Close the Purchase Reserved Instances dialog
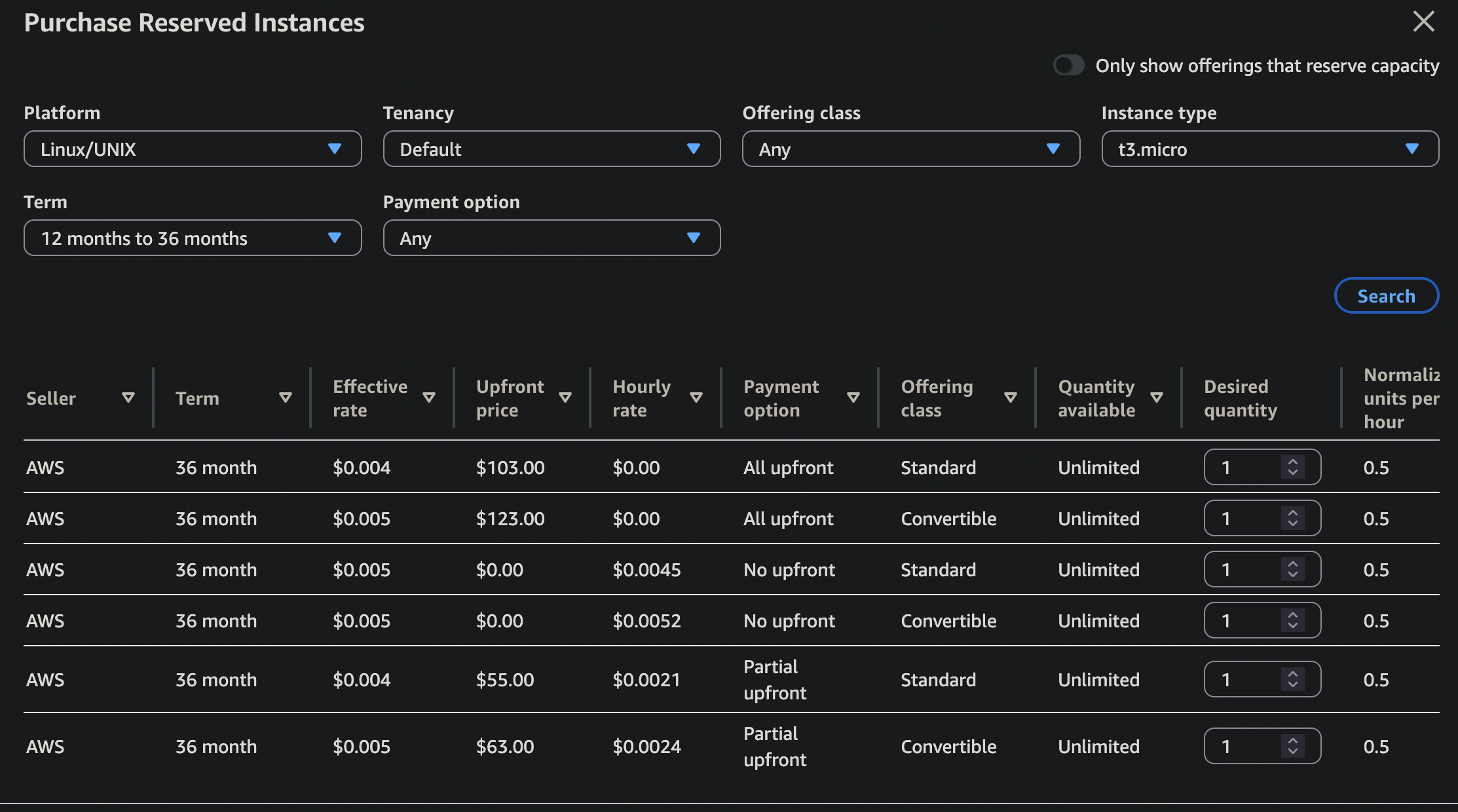Viewport: 1458px width, 812px height. click(1423, 22)
